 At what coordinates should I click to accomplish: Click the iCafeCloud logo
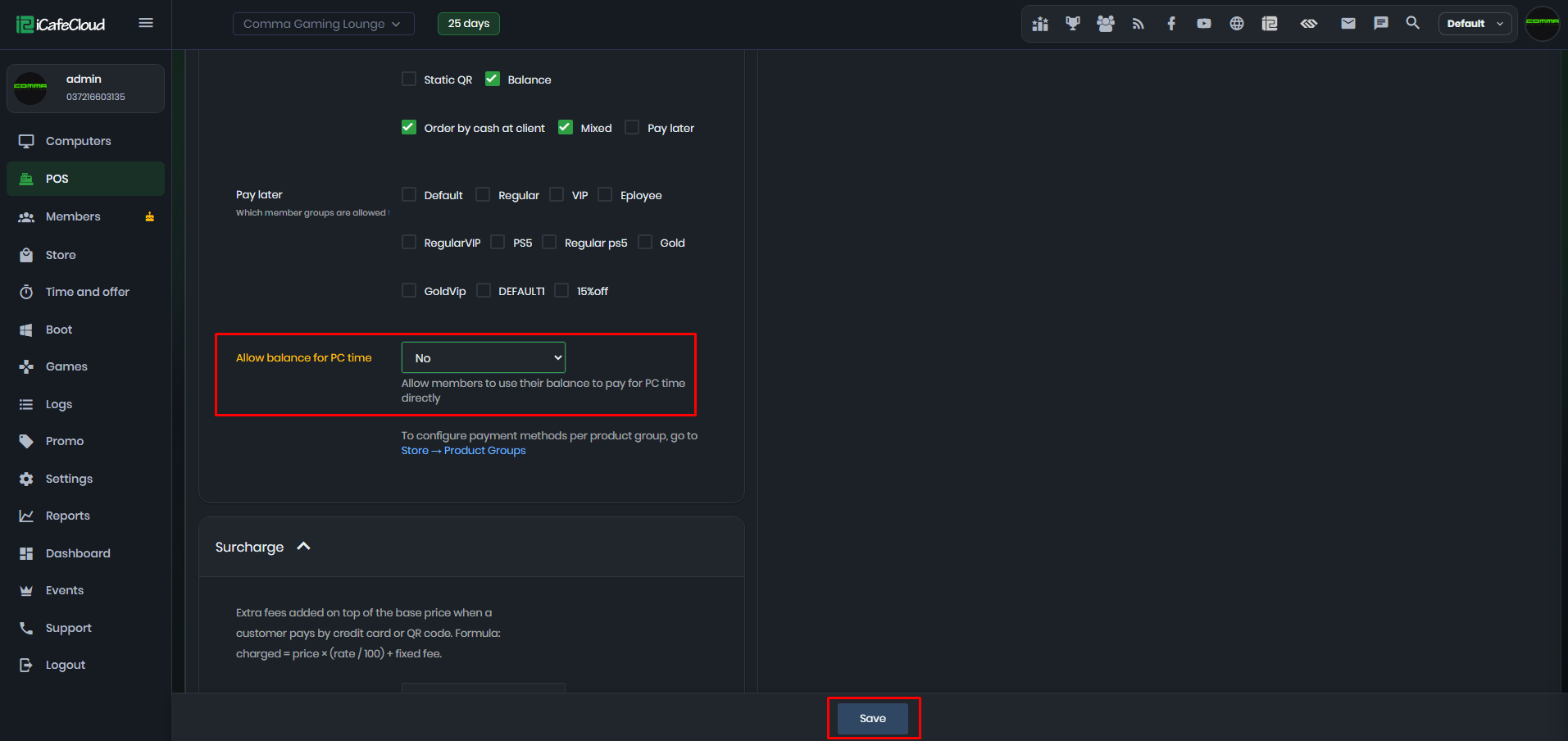tap(61, 24)
